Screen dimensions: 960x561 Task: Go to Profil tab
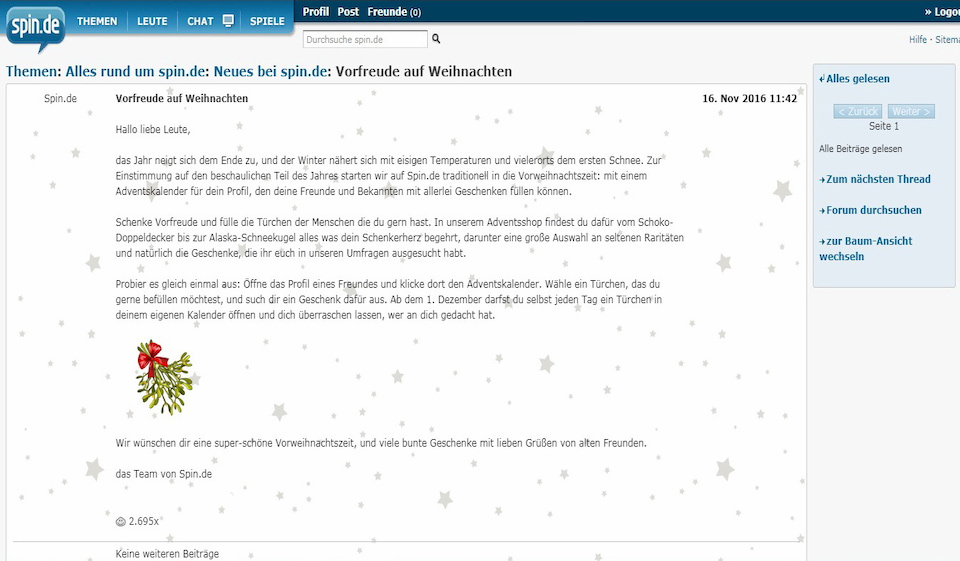coord(316,12)
